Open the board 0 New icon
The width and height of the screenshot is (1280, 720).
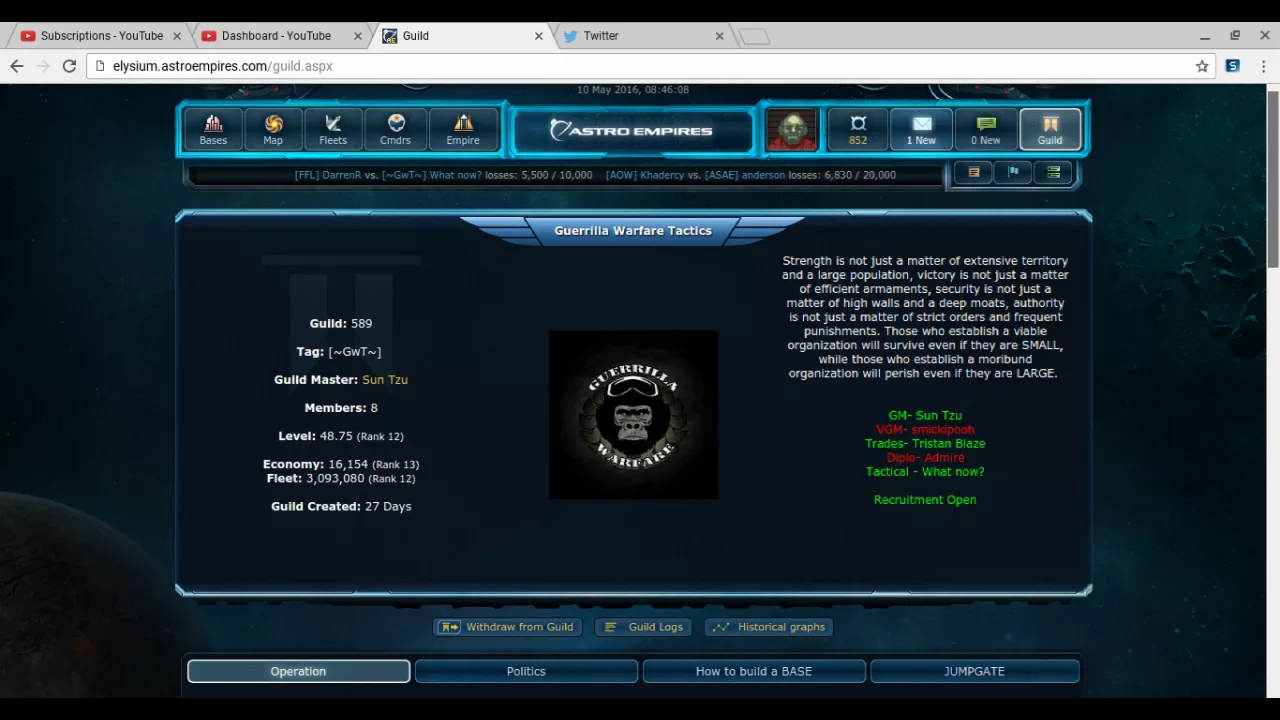[986, 130]
